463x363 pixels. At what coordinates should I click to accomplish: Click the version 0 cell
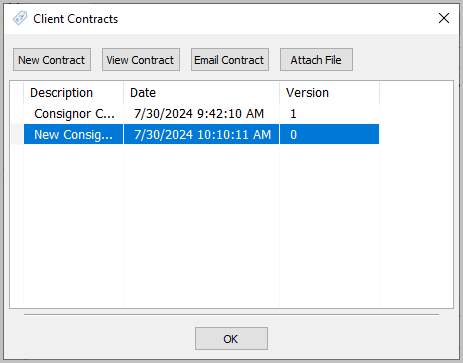[x=329, y=134]
